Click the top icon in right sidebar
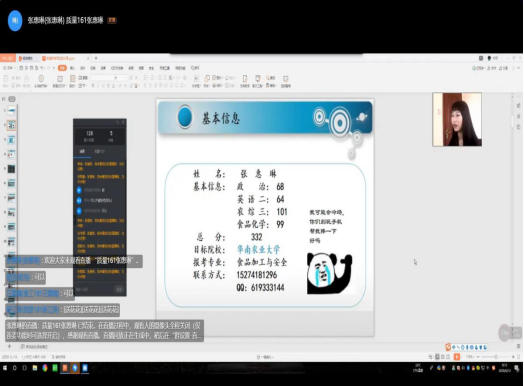524x386 pixels. (519, 106)
